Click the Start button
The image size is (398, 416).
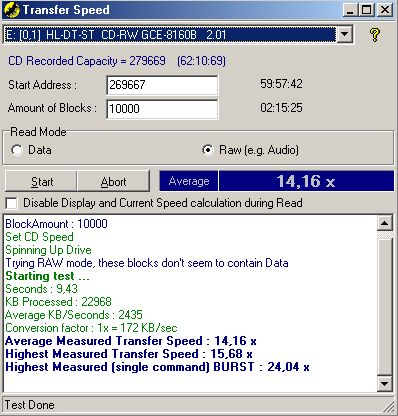41,181
